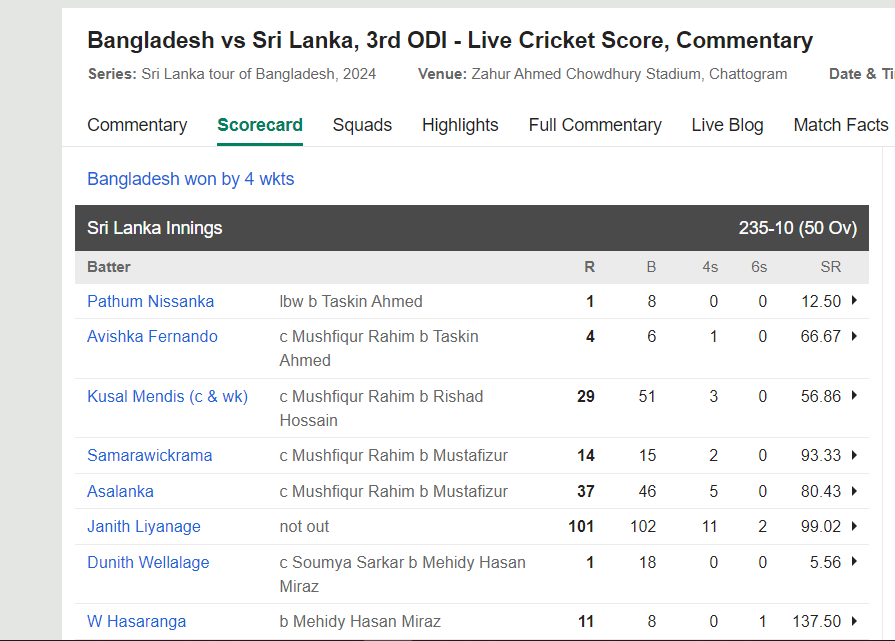Open the Live Blog tab

tap(727, 125)
